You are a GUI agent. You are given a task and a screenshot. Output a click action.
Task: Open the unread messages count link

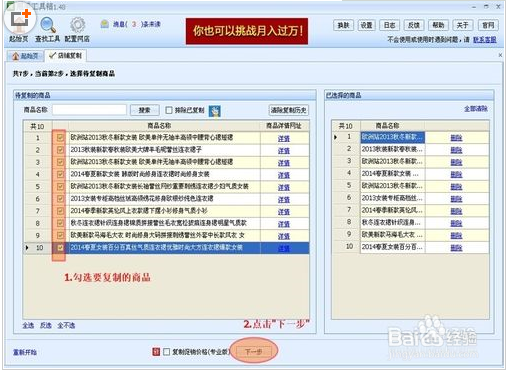(137, 24)
